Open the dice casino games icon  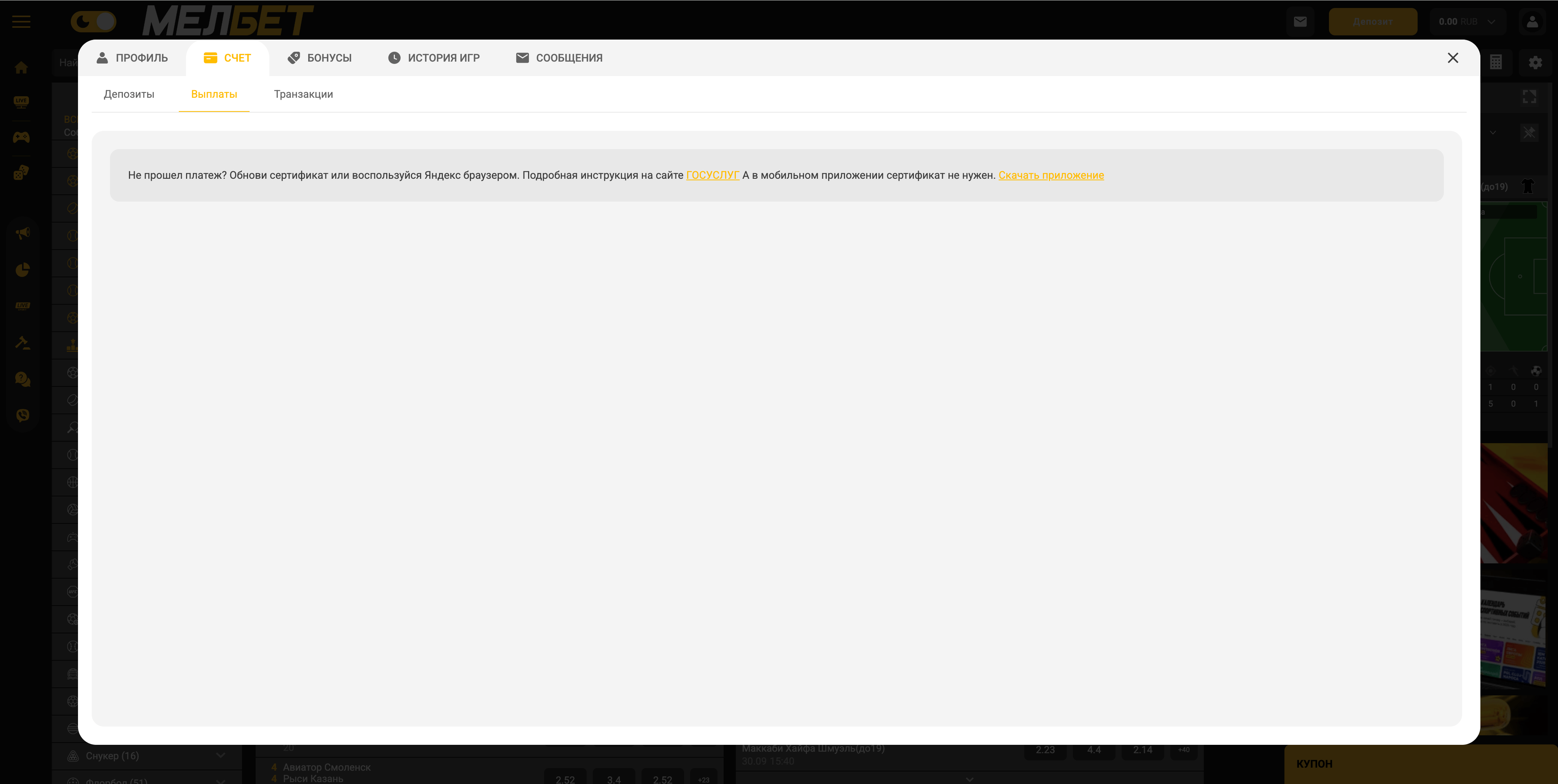tap(21, 173)
